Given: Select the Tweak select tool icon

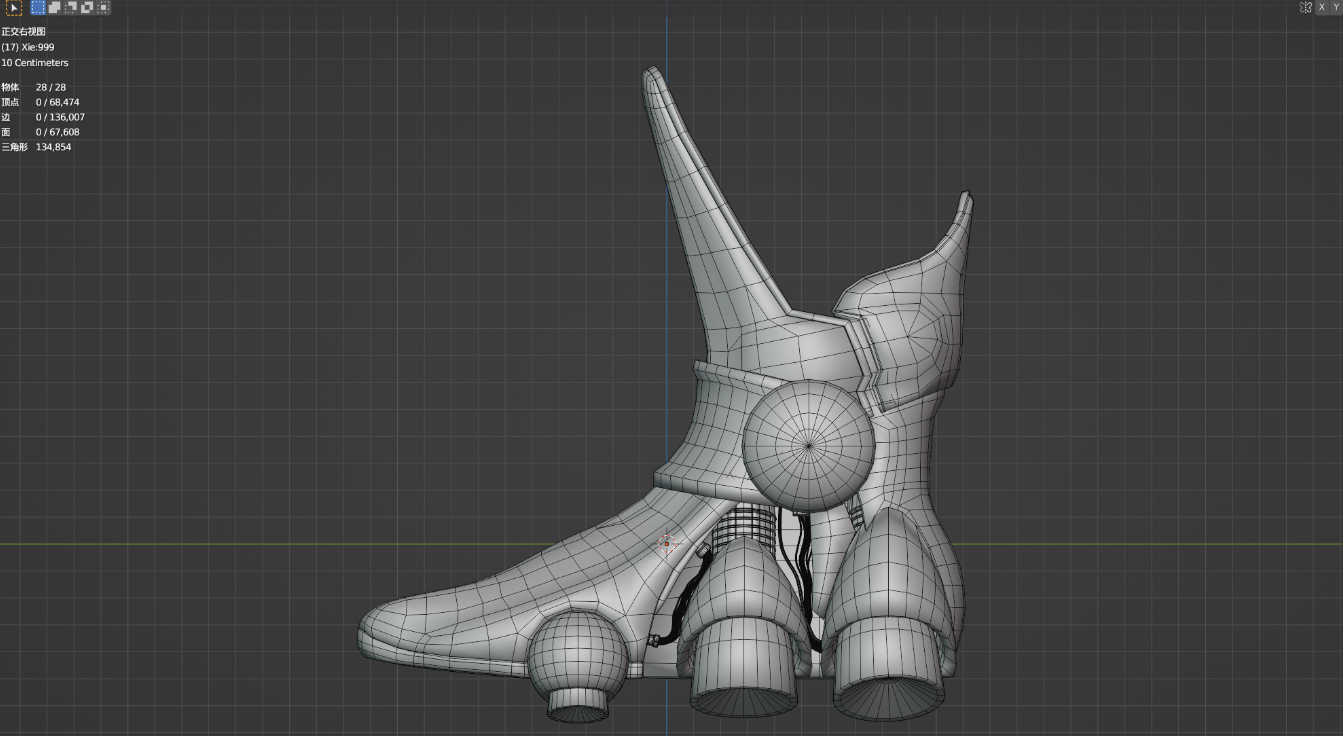Looking at the screenshot, I should pyautogui.click(x=14, y=8).
